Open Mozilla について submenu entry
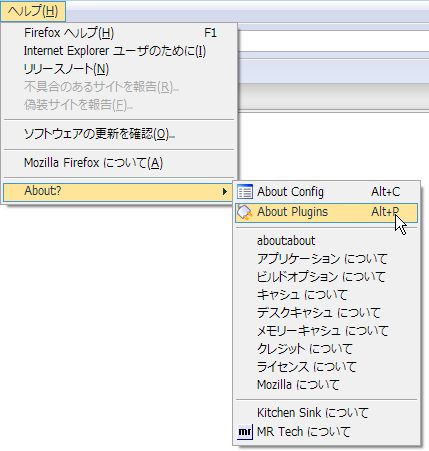The height and width of the screenshot is (451, 429). [326, 385]
